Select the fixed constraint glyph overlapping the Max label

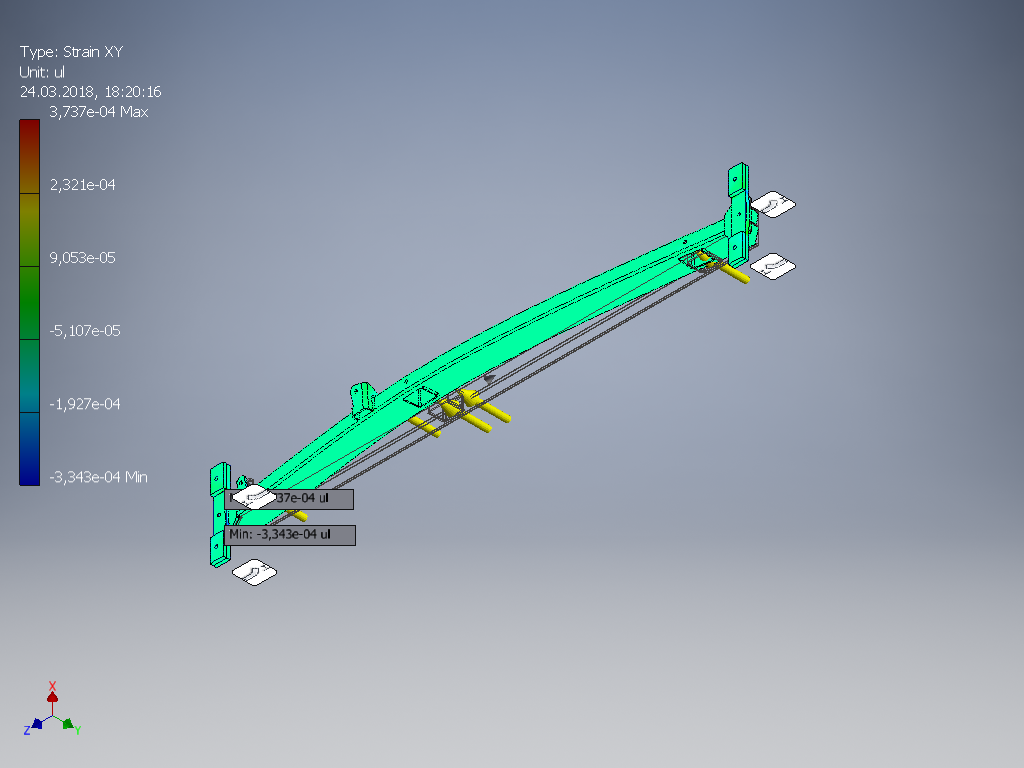[254, 497]
